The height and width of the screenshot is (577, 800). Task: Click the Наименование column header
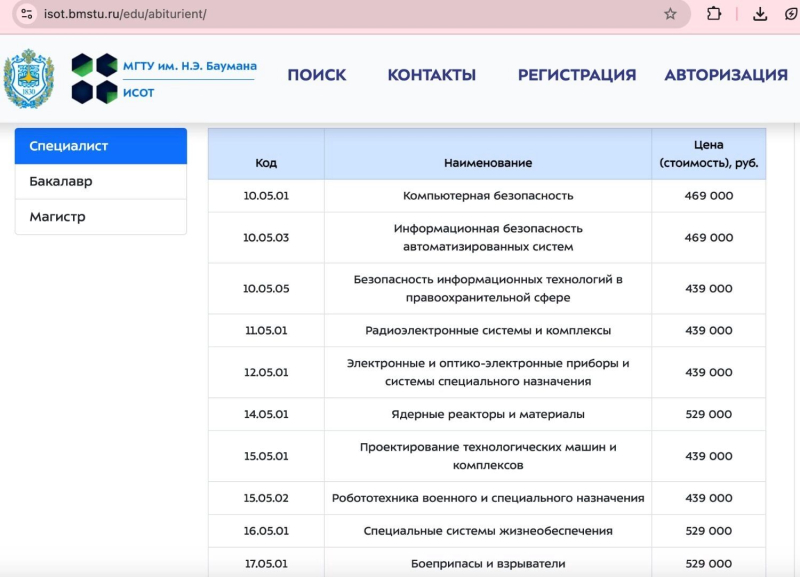point(488,162)
